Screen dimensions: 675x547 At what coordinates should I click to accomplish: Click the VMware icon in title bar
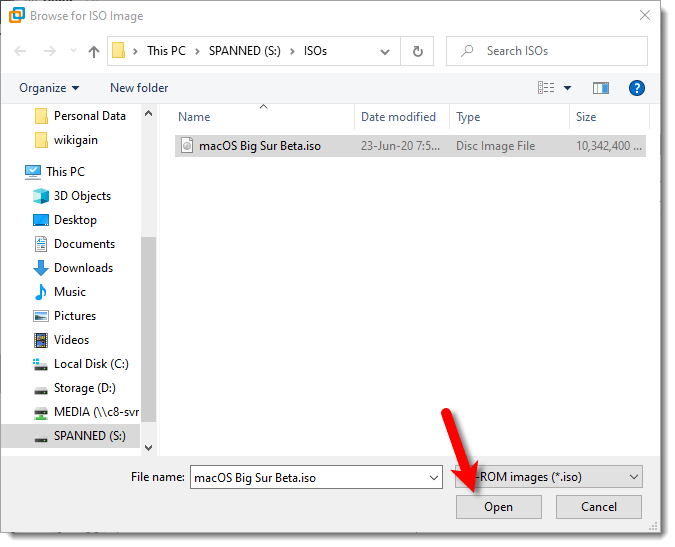point(17,15)
